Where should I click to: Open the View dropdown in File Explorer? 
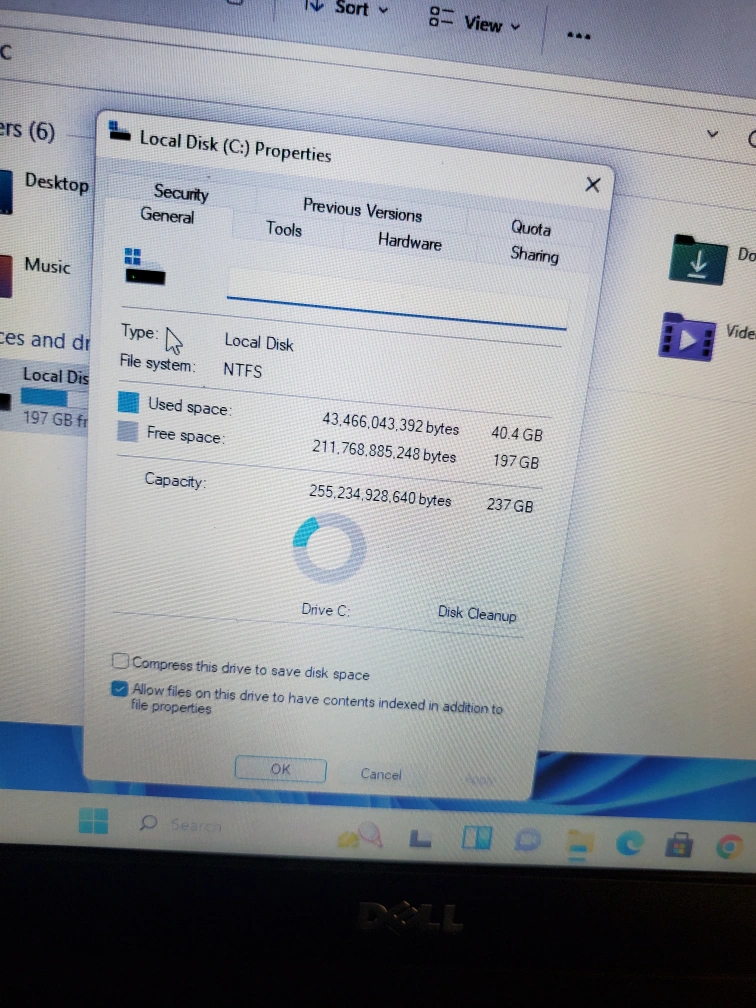coord(474,21)
